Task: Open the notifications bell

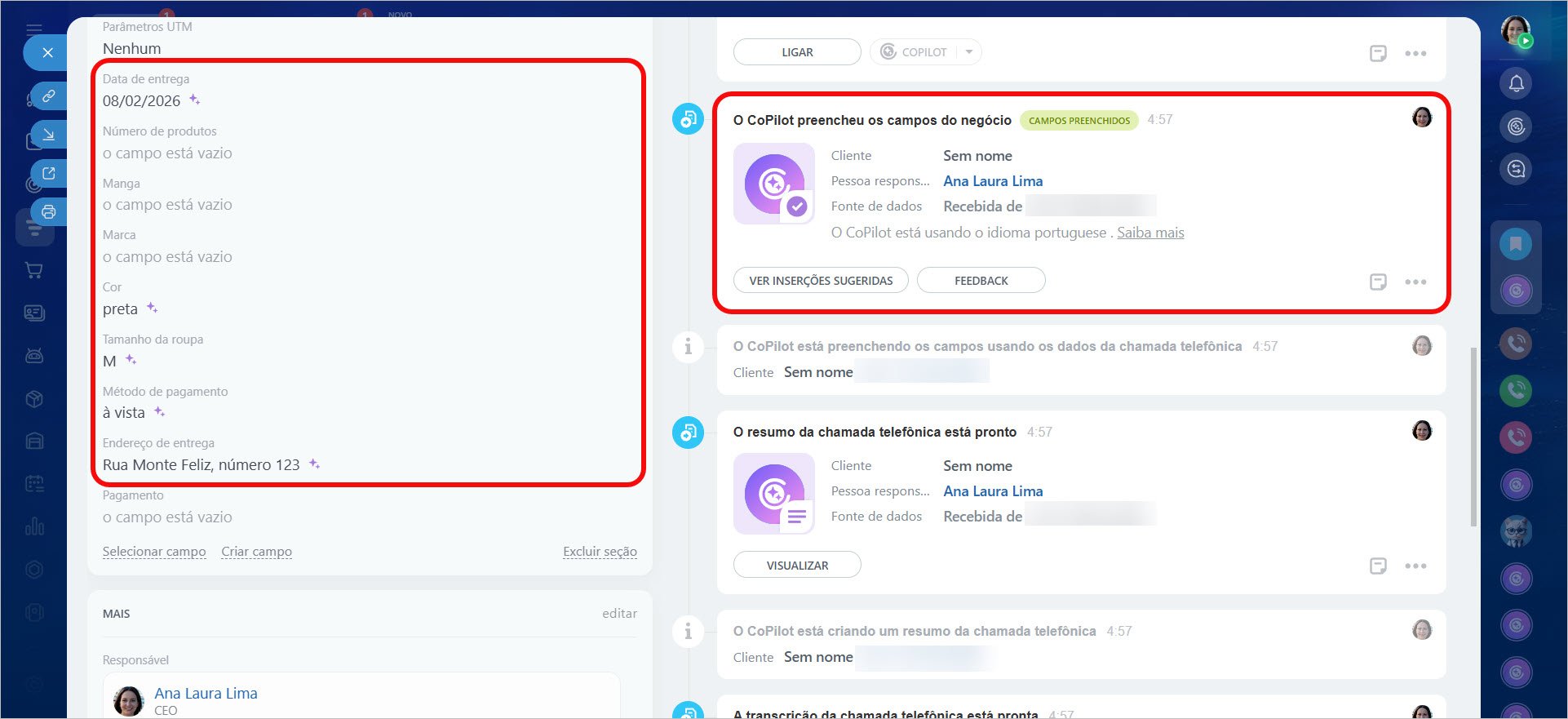Action: tap(1516, 83)
